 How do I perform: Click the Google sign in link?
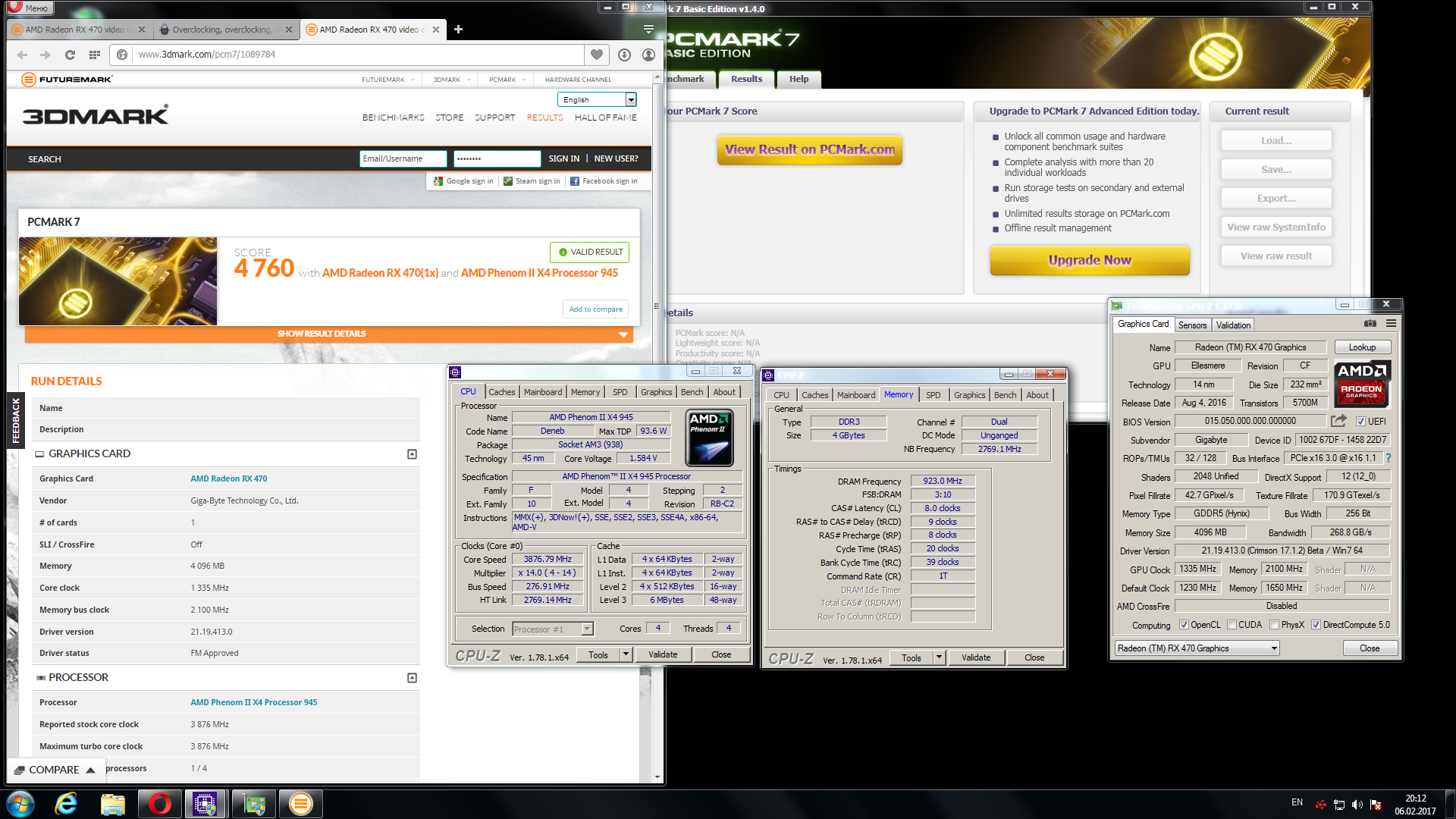click(x=463, y=181)
